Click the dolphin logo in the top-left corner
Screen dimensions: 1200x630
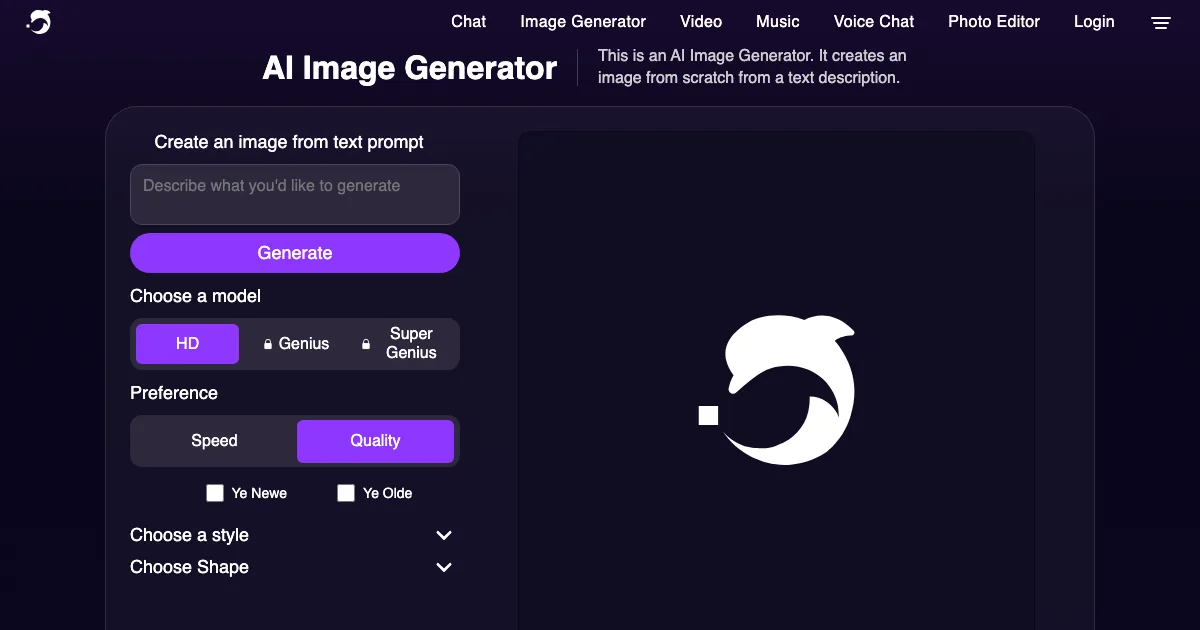(39, 22)
